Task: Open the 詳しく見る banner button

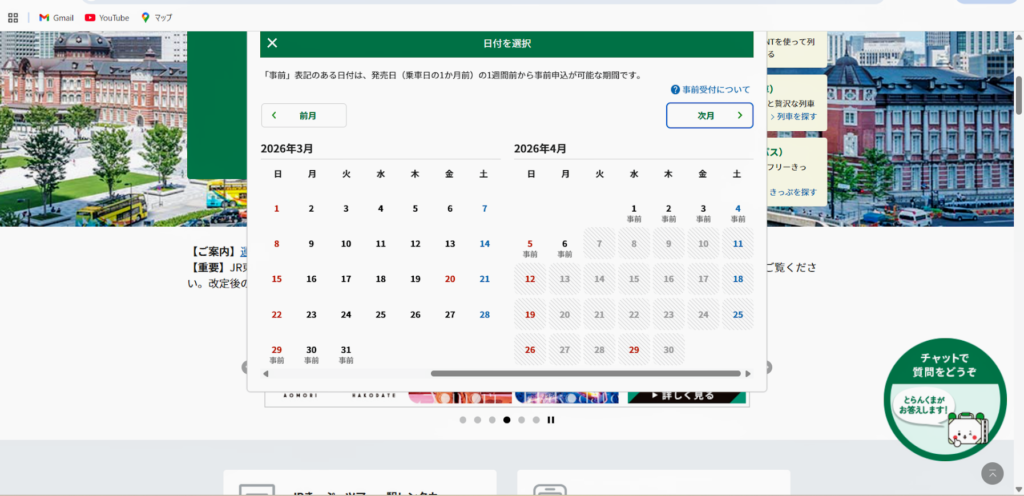Action: [x=687, y=396]
